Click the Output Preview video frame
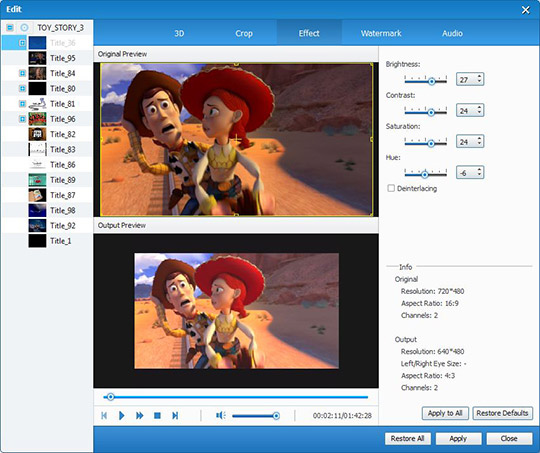540x453 pixels. (x=236, y=311)
